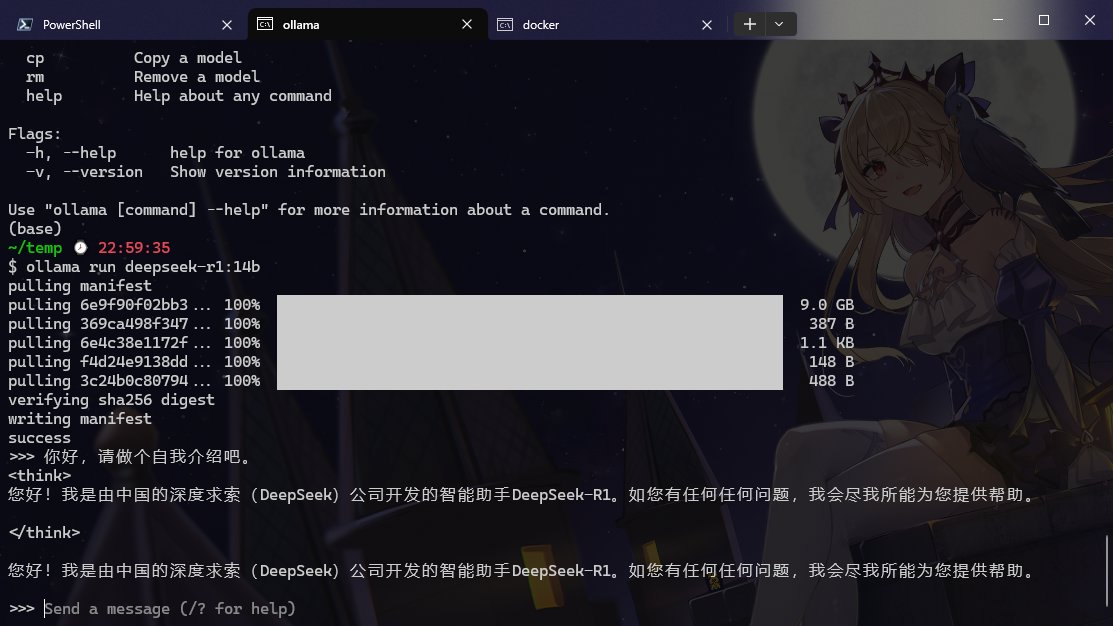
Task: Click the clock icon in prompt
Action: 80,248
